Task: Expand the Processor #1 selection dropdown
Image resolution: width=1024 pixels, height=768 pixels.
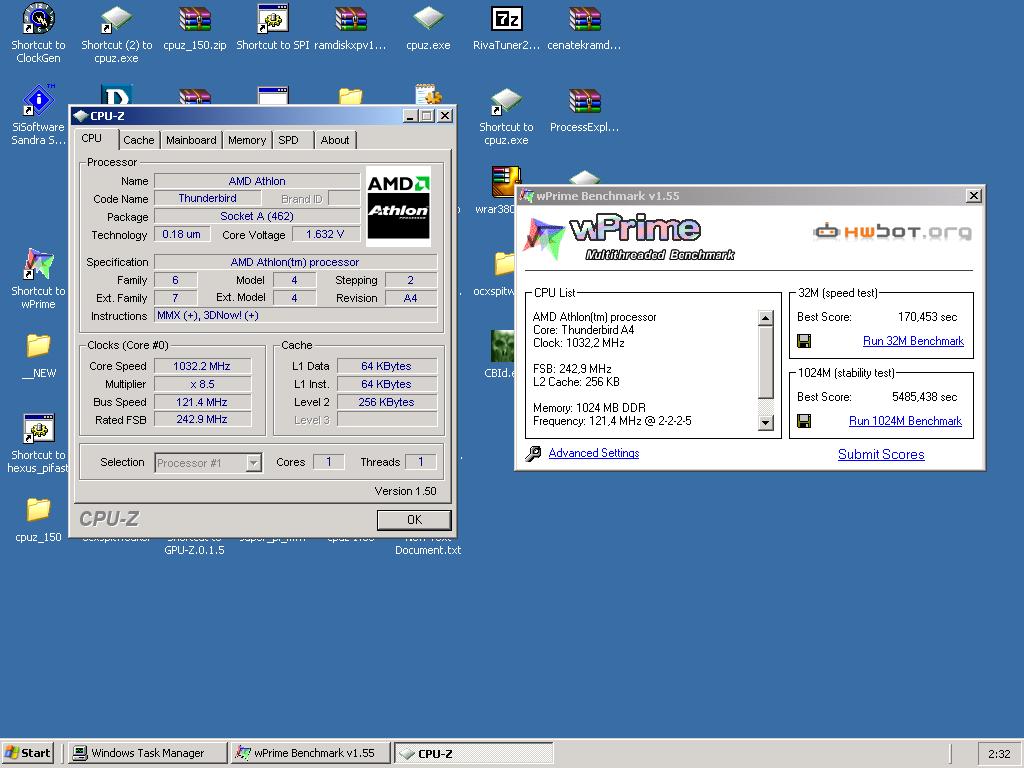Action: pyautogui.click(x=253, y=463)
